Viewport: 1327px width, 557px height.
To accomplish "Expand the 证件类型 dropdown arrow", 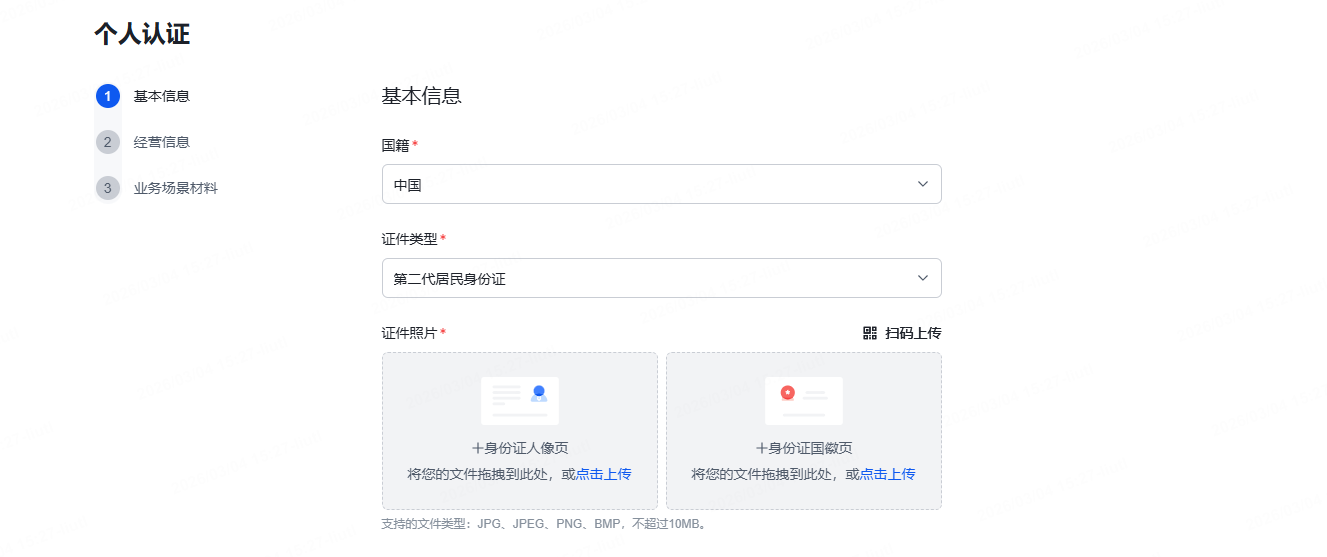I will (x=922, y=278).
